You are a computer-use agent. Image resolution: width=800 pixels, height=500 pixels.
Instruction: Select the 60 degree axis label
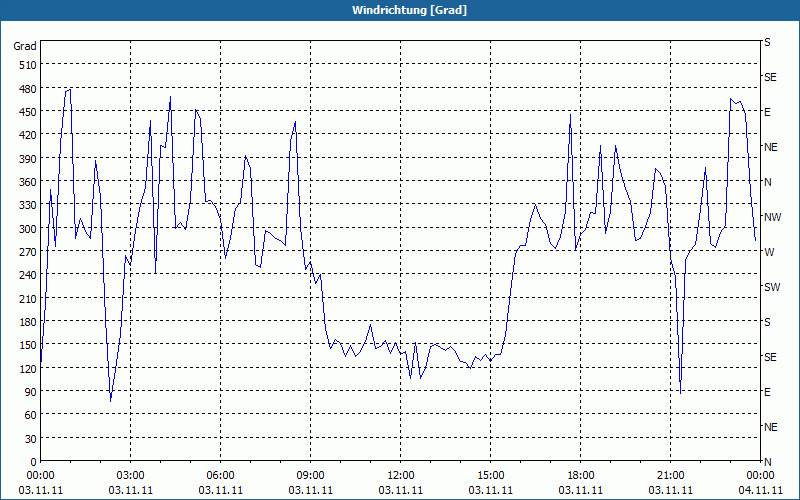coord(31,415)
